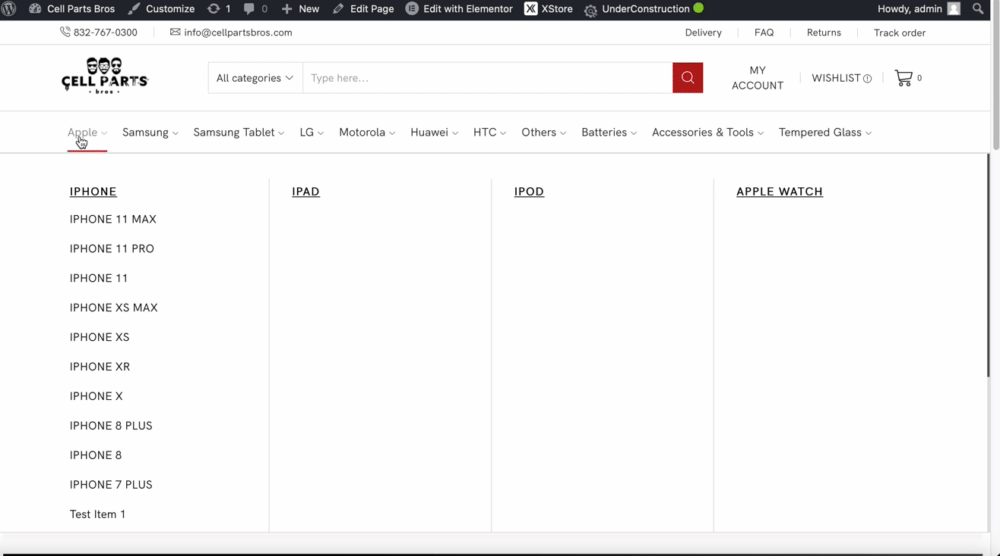Open Howdy, admin account menu

point(918,9)
